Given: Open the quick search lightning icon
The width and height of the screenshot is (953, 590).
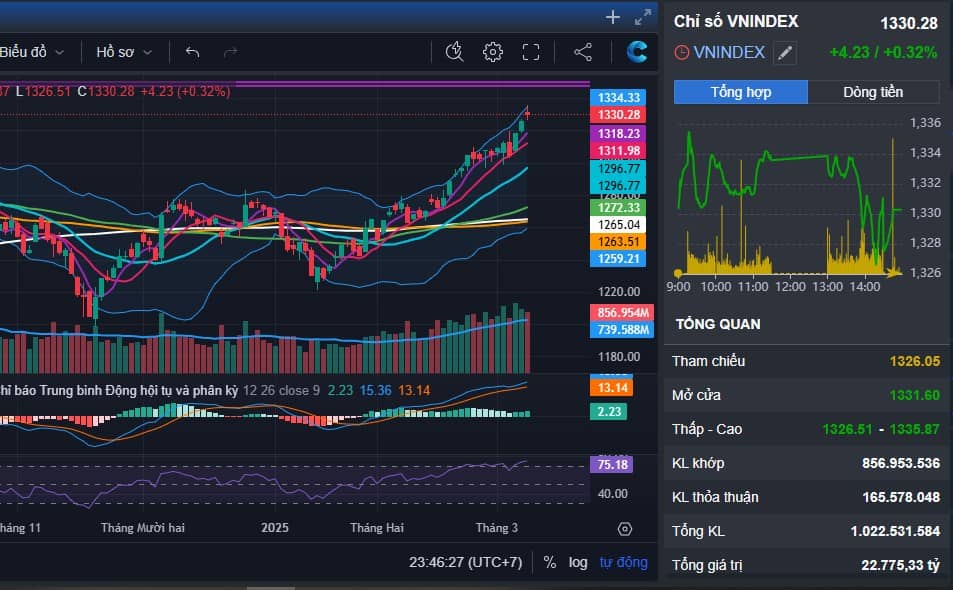Looking at the screenshot, I should [x=454, y=52].
